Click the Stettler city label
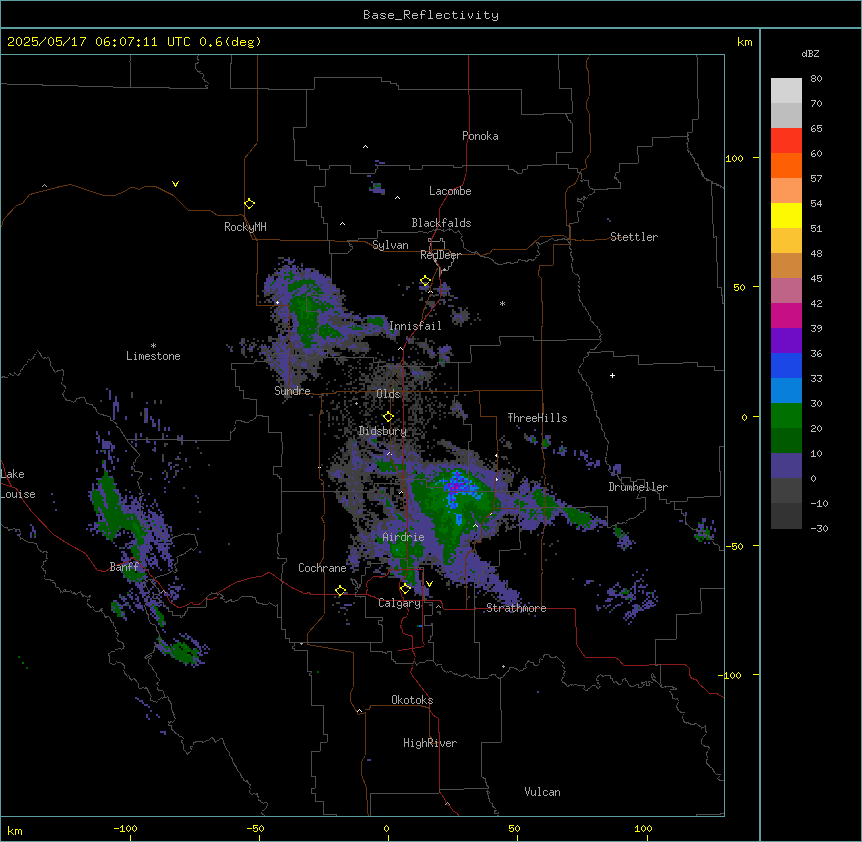Viewport: 862px width, 842px height. tap(633, 237)
